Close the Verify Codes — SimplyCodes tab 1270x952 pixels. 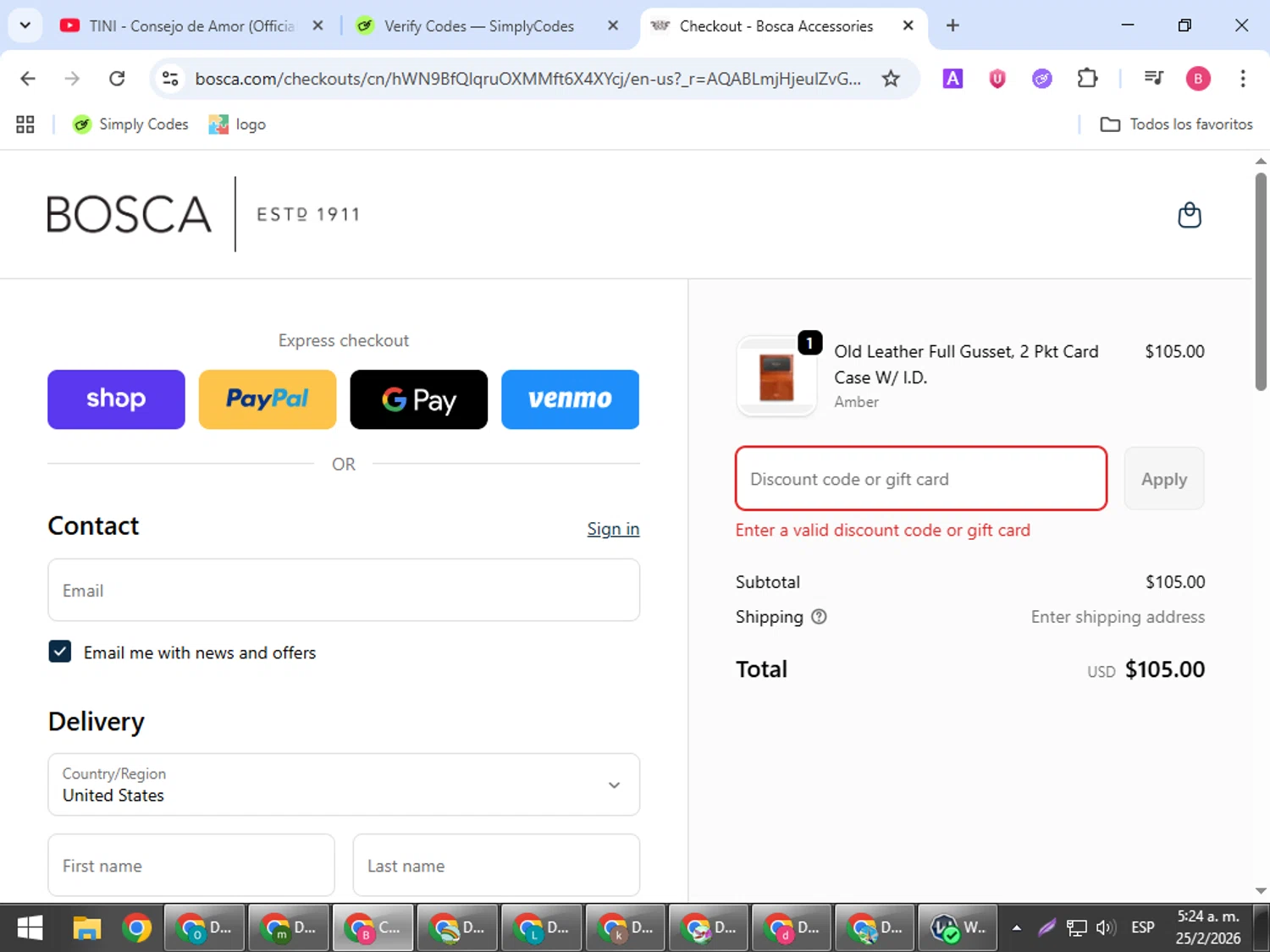pyautogui.click(x=613, y=25)
